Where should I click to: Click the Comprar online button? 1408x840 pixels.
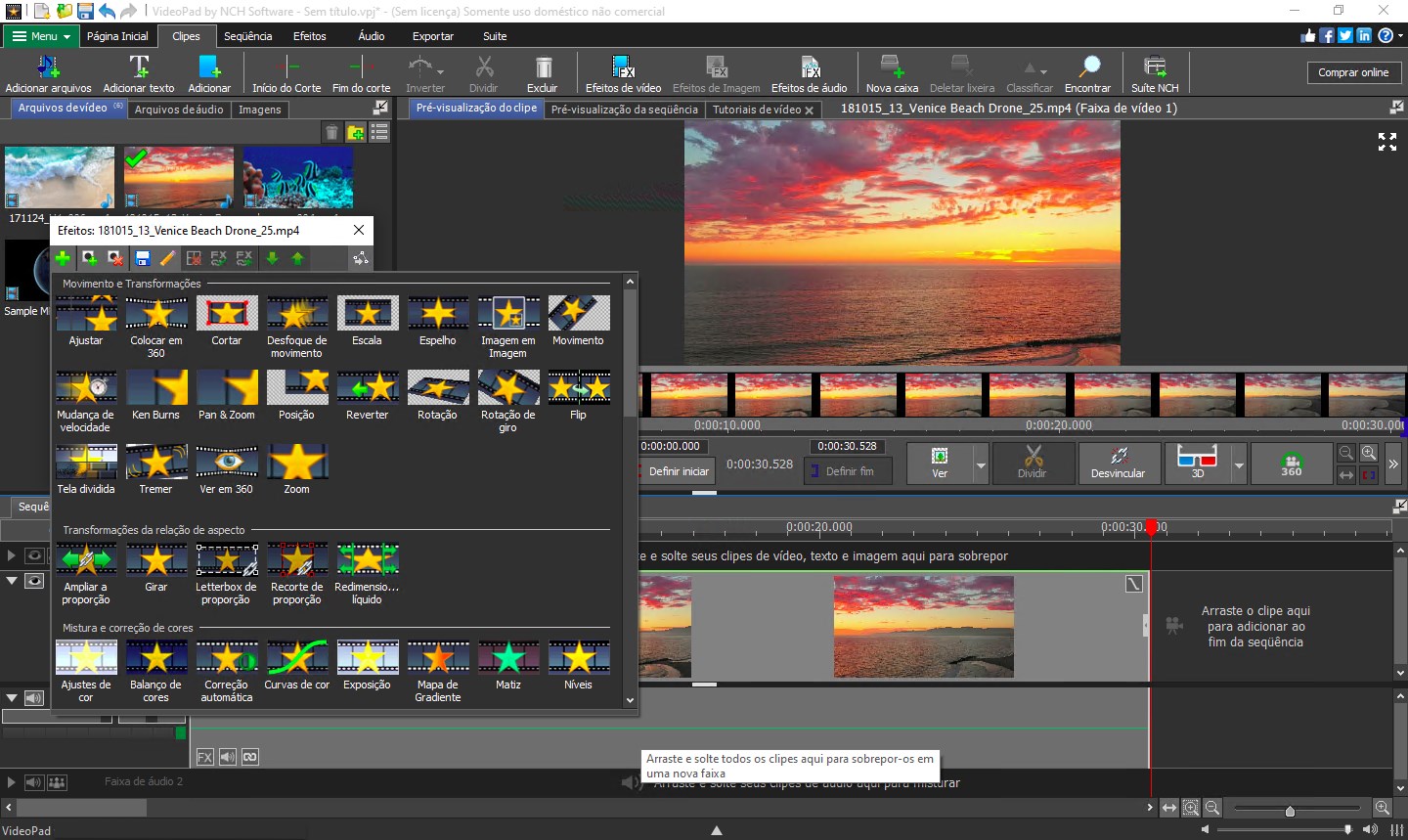[1353, 72]
